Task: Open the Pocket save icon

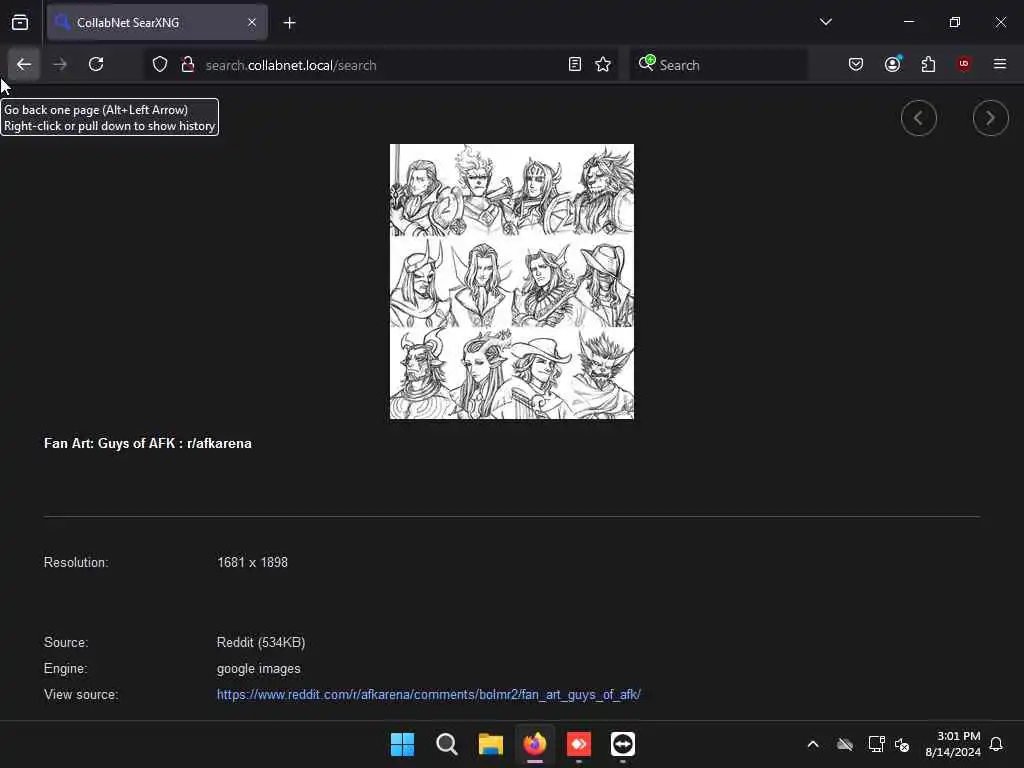Action: pos(856,65)
